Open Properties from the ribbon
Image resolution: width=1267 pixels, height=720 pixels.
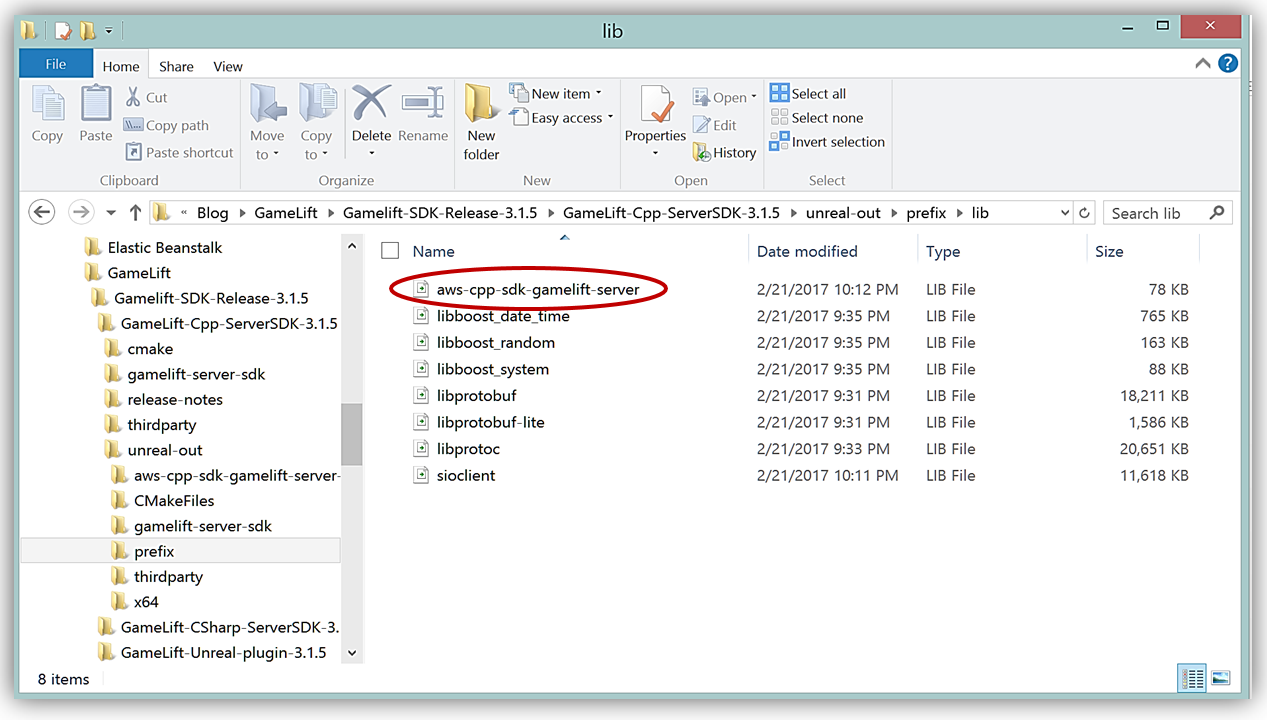pyautogui.click(x=655, y=107)
